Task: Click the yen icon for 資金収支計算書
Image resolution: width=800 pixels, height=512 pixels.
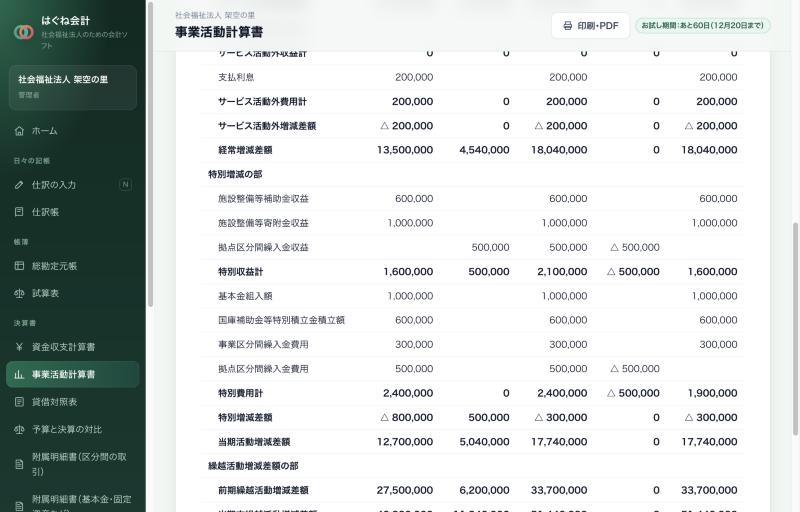Action: (x=19, y=347)
